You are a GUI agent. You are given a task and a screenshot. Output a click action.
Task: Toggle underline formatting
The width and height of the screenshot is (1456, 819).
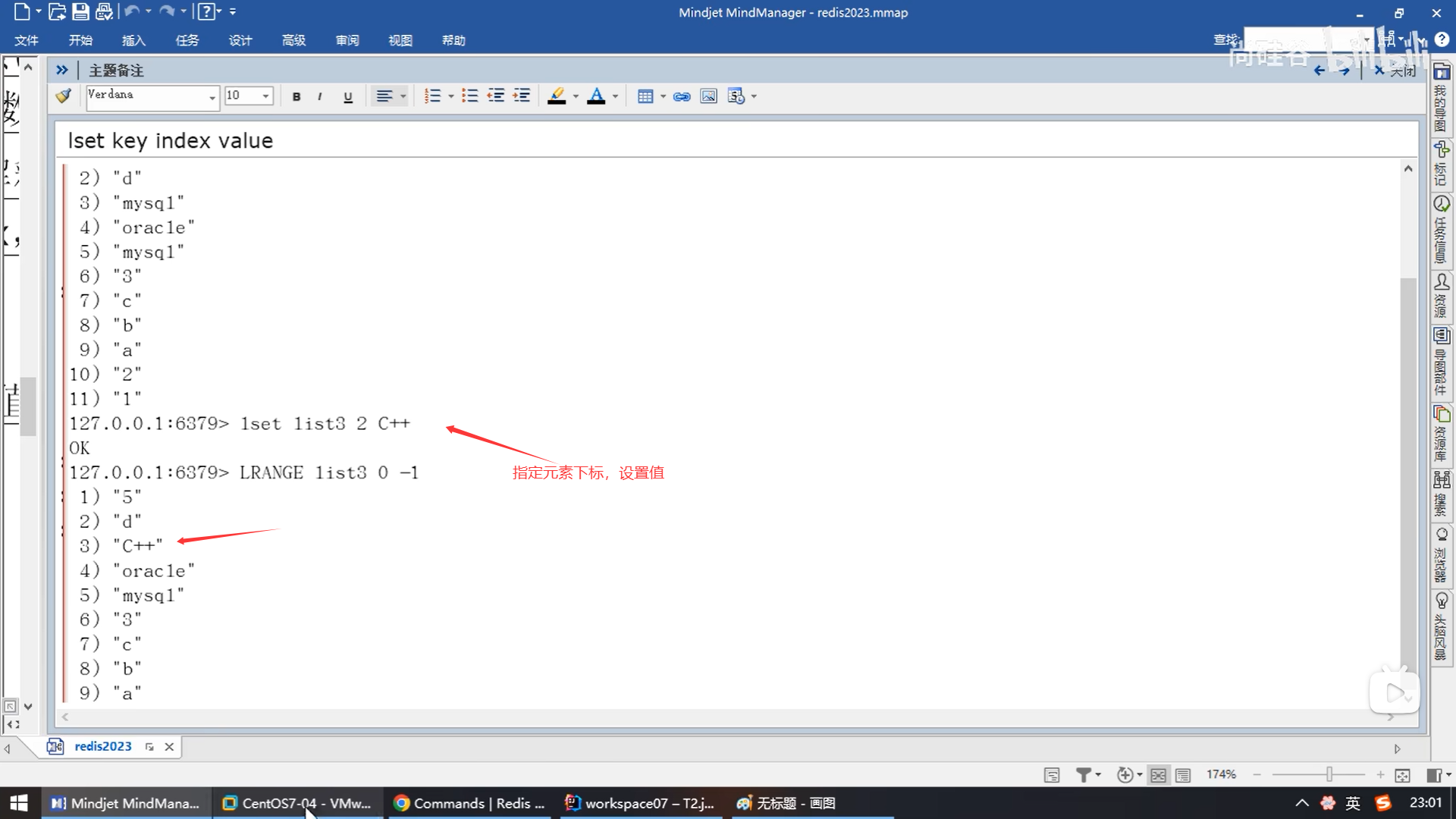click(x=348, y=96)
